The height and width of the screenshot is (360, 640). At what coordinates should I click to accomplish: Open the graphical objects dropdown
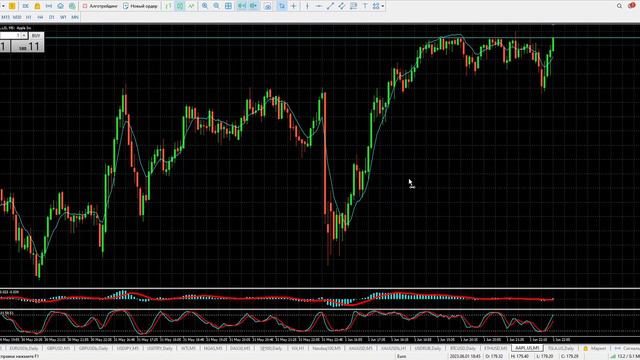[x=378, y=6]
